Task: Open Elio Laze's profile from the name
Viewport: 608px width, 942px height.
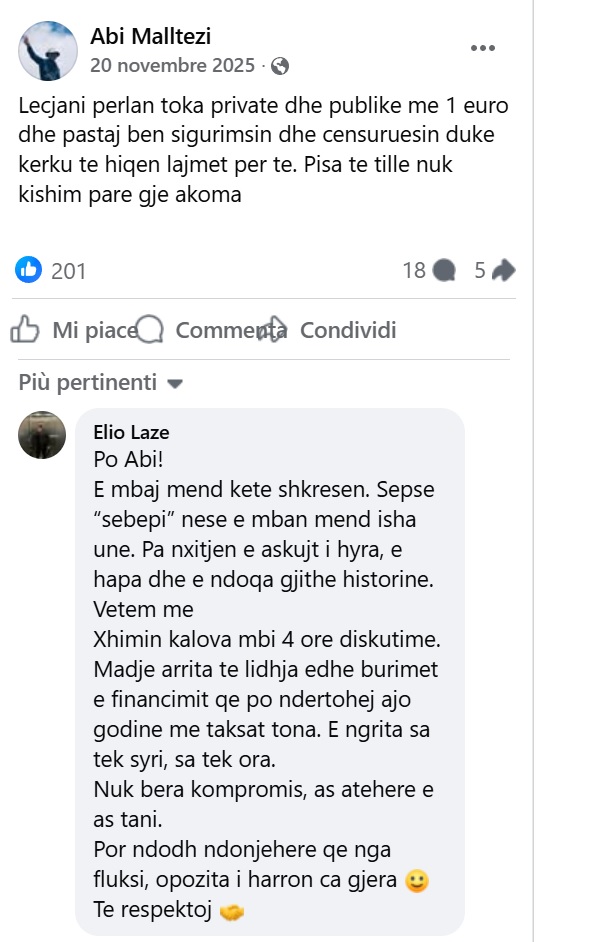Action: (x=131, y=432)
